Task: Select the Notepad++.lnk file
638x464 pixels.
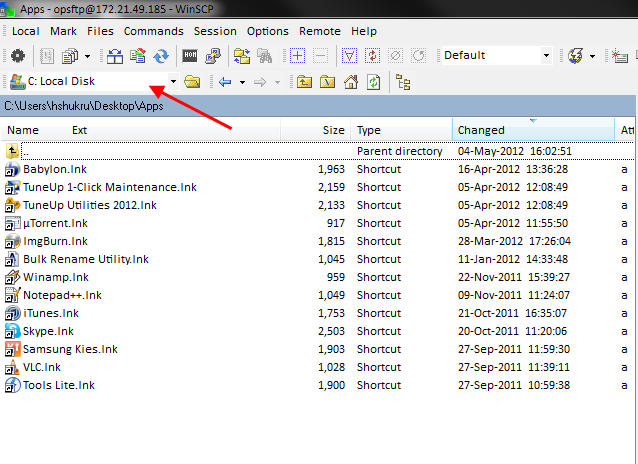Action: tap(62, 295)
